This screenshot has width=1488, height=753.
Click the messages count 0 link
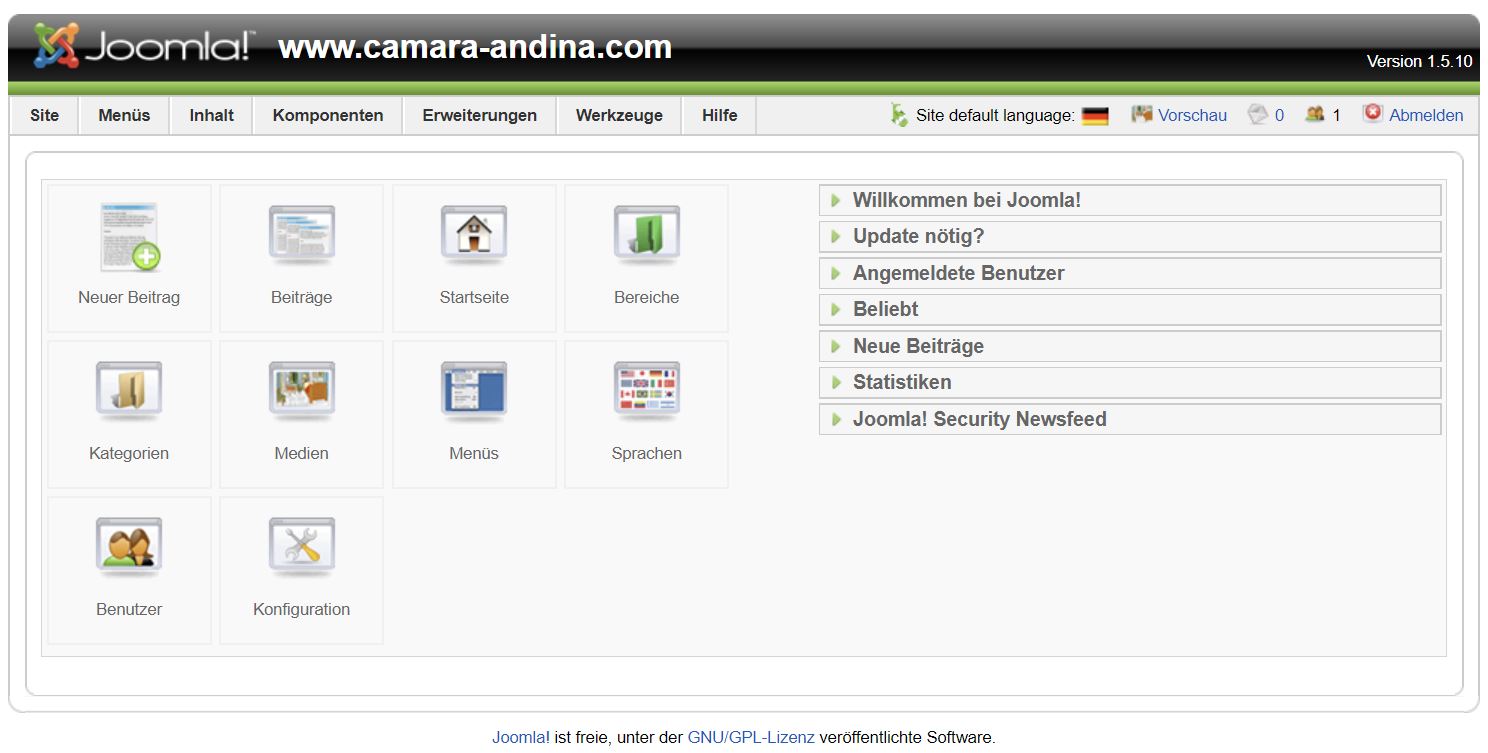click(1279, 115)
